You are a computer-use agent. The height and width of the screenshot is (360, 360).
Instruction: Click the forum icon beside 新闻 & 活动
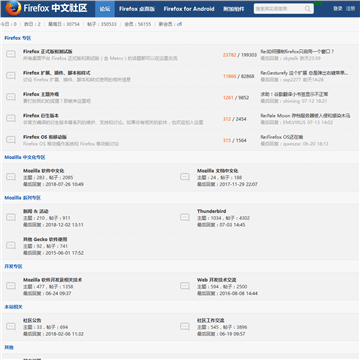11,217
